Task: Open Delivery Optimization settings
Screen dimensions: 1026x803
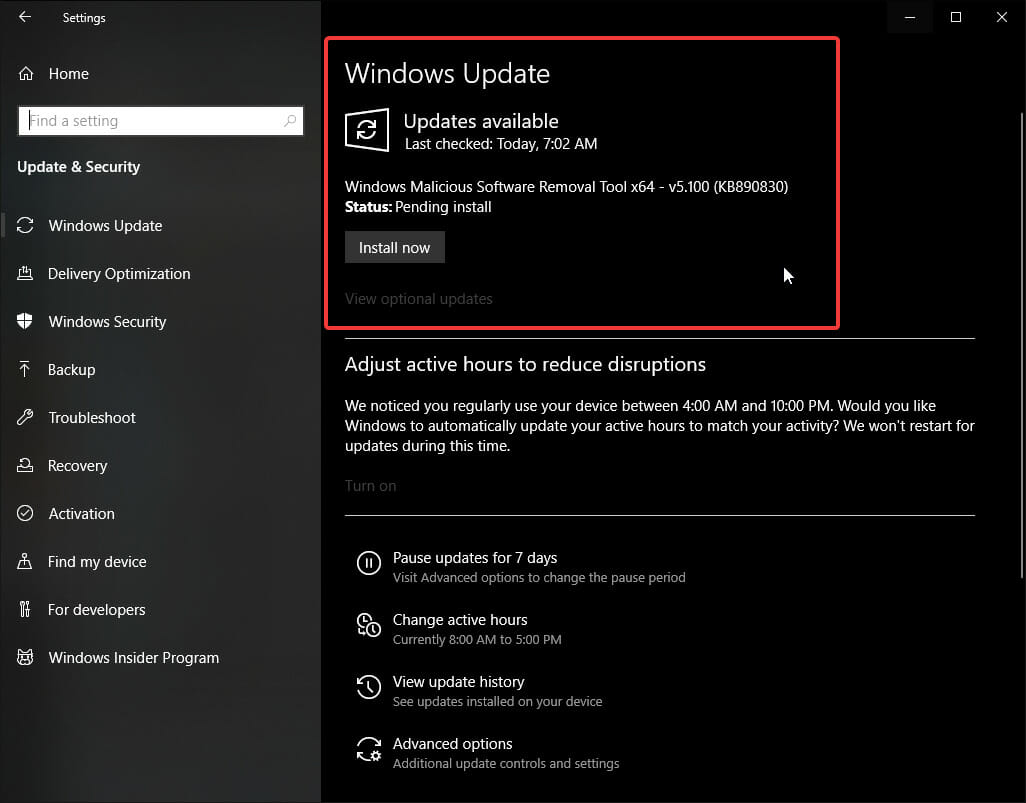Action: (x=119, y=274)
